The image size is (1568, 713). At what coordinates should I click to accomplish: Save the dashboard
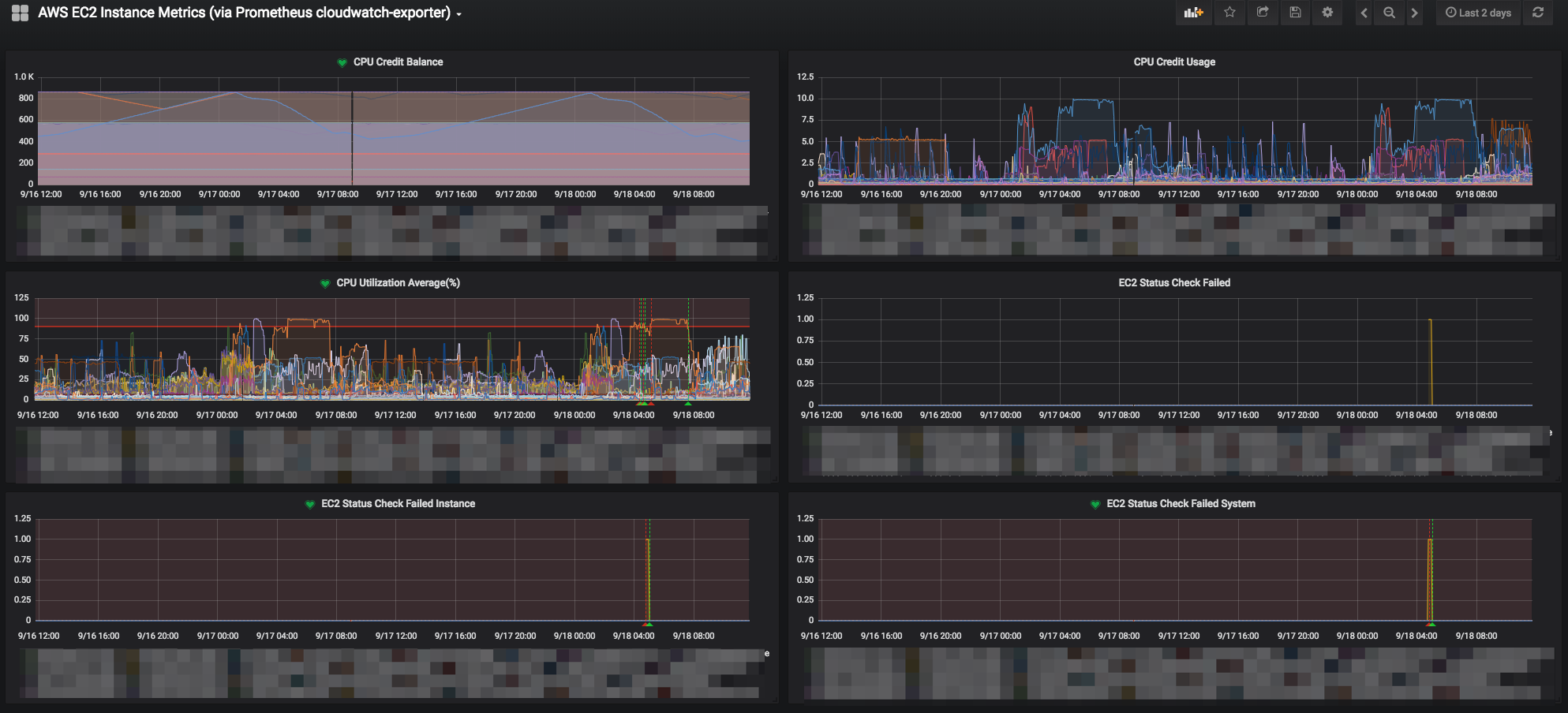pyautogui.click(x=1295, y=13)
